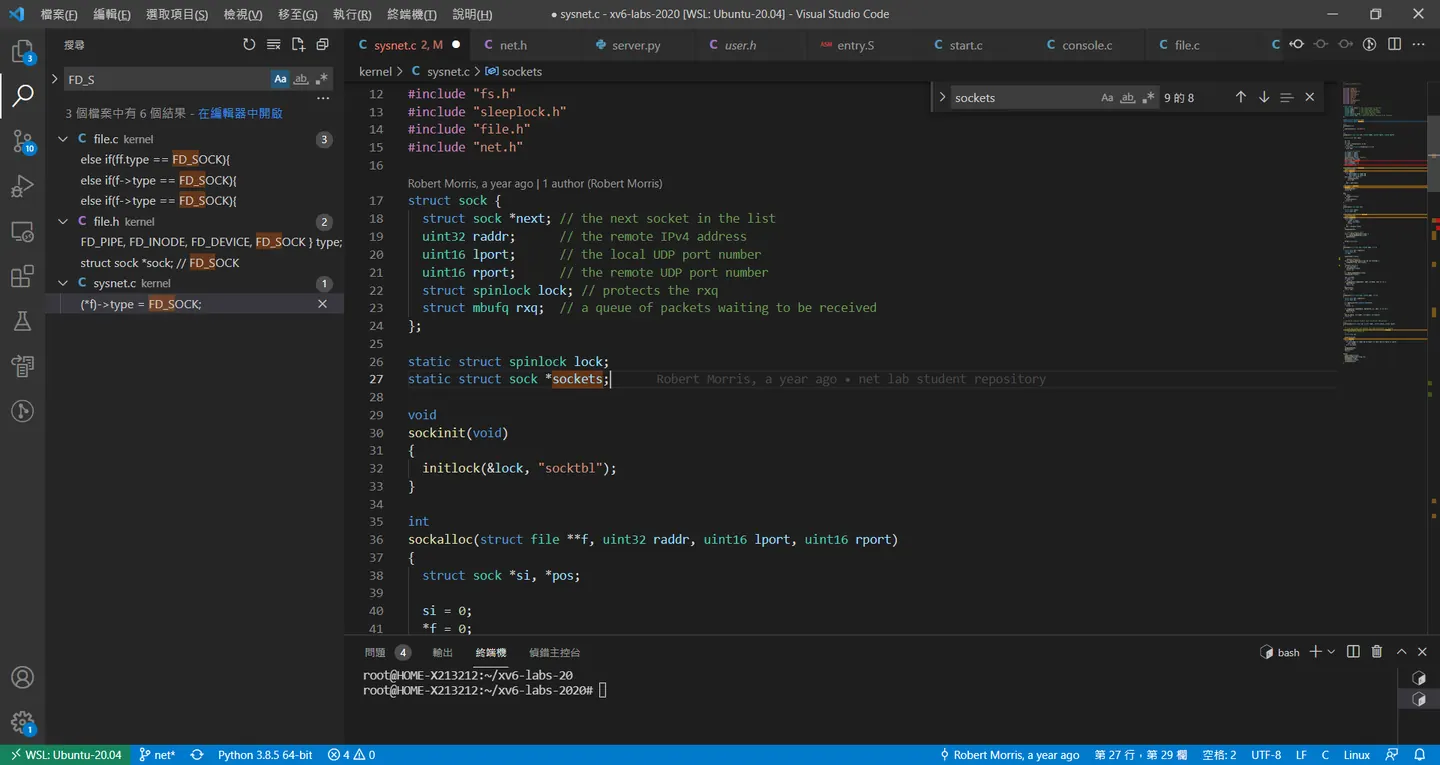
Task: Refresh the search results
Action: tap(249, 45)
